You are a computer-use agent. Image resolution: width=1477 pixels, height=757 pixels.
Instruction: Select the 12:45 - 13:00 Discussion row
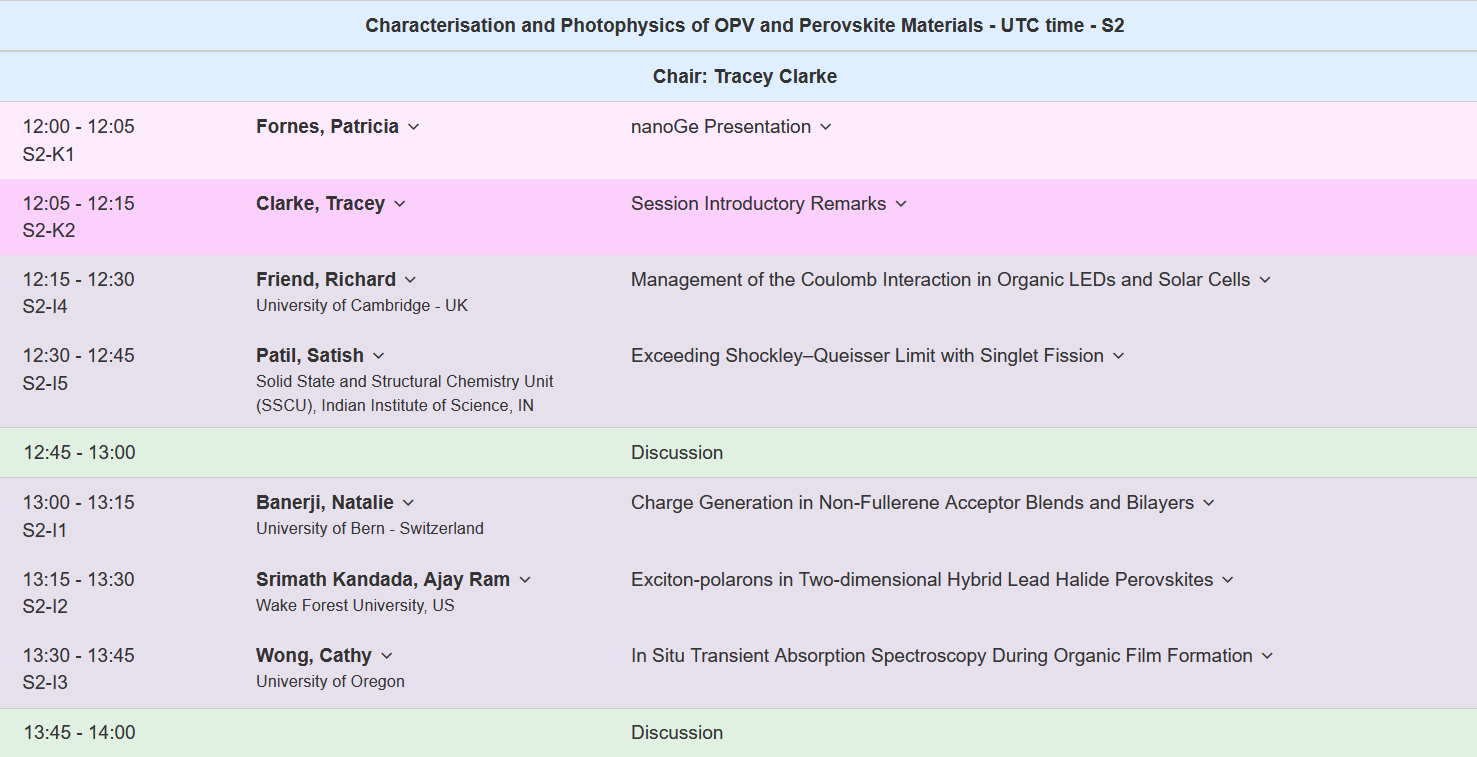tap(738, 453)
